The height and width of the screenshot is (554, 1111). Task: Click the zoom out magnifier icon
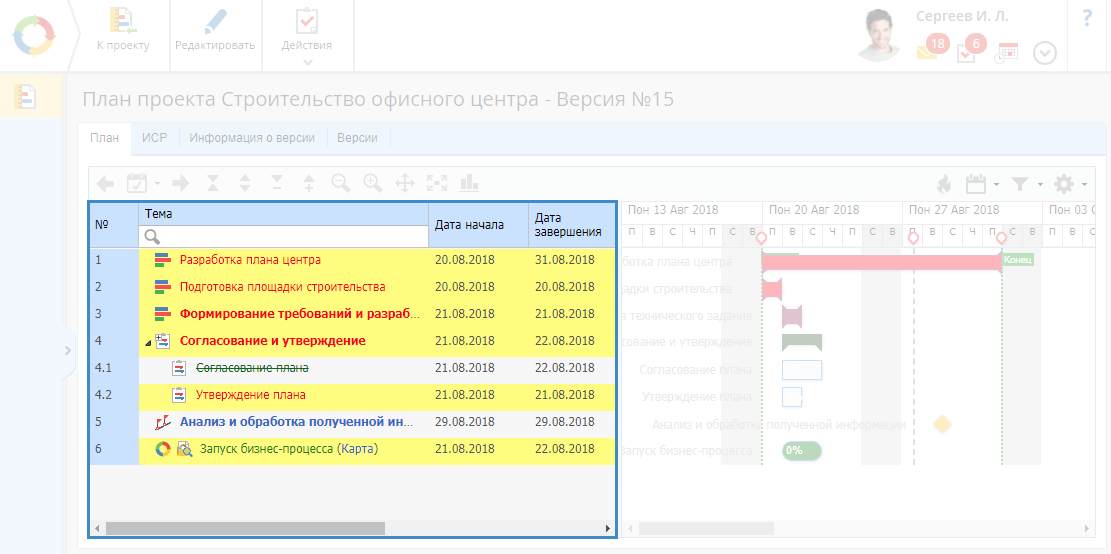(x=341, y=183)
